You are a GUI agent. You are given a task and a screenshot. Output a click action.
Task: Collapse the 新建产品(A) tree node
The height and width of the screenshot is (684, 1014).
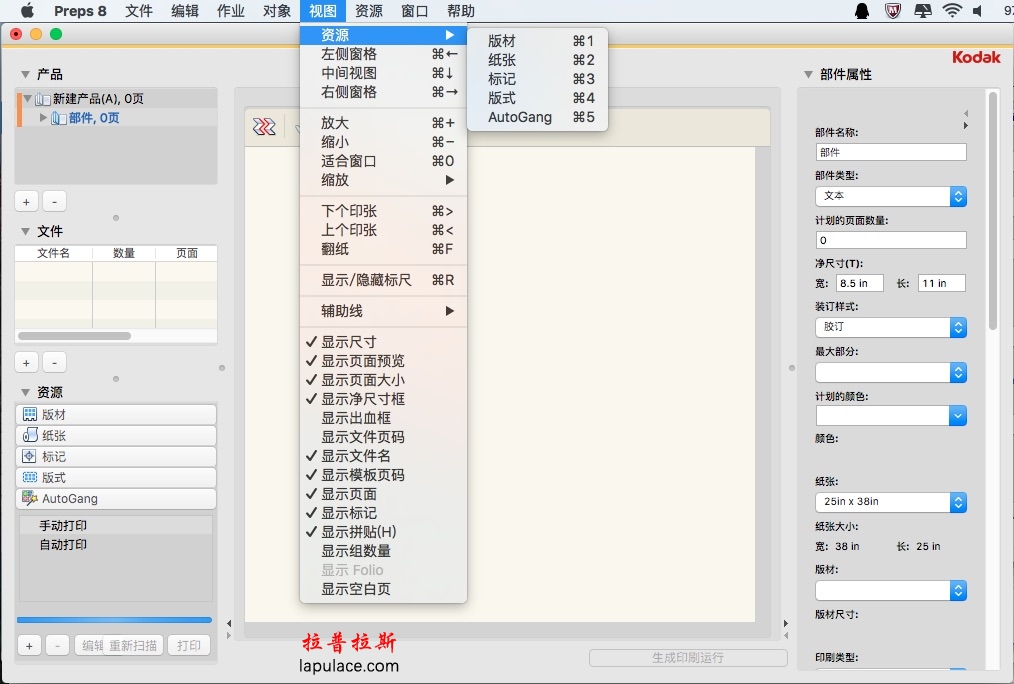tap(27, 99)
